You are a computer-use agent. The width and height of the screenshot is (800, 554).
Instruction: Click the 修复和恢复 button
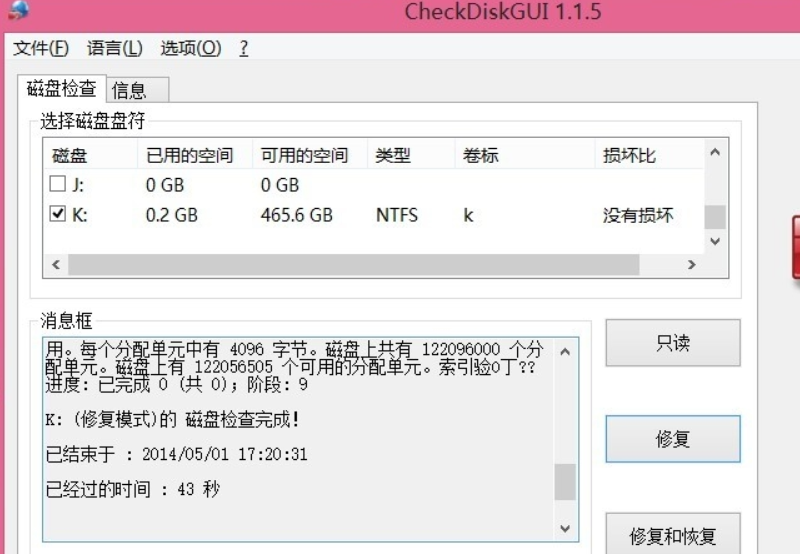(673, 535)
